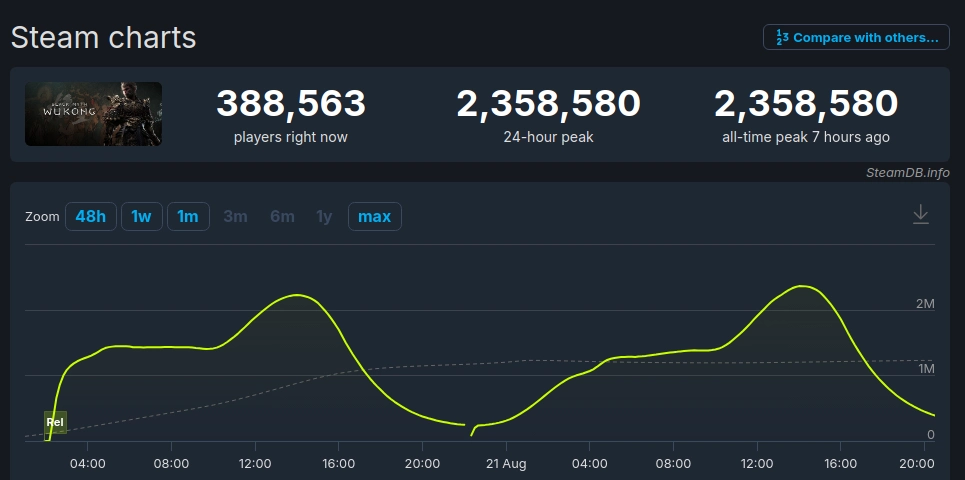The image size is (965, 480).
Task: Select the disabled 6m zoom option
Action: click(x=282, y=217)
